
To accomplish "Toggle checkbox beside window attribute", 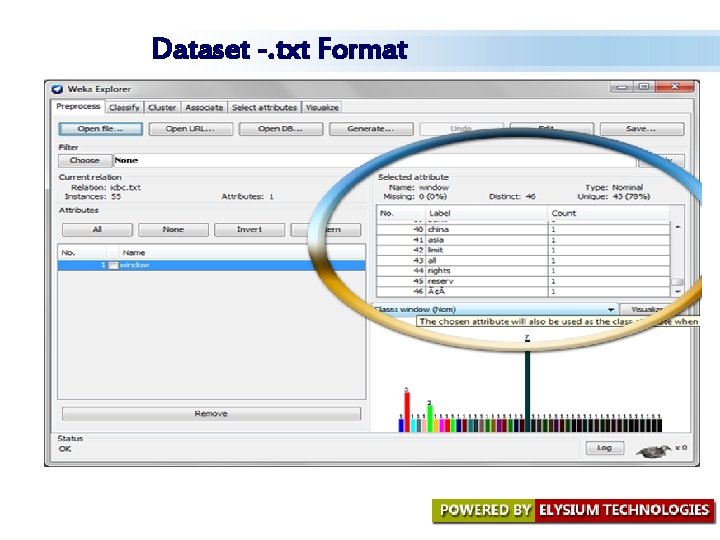I will pyautogui.click(x=113, y=265).
